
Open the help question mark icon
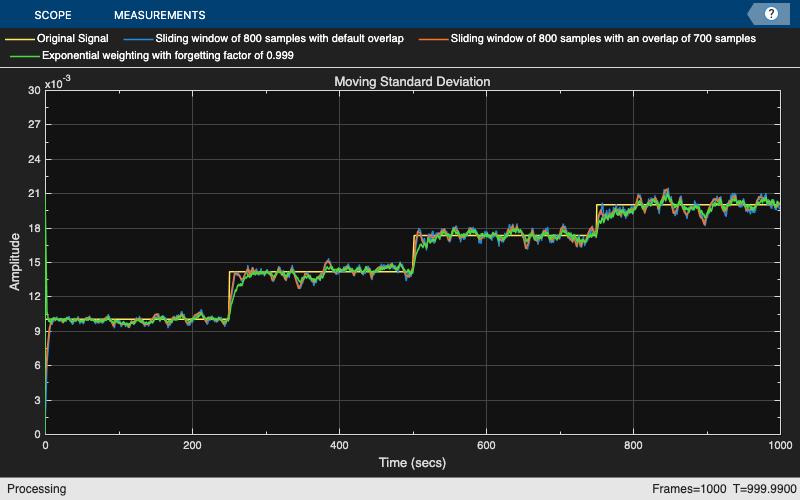(771, 14)
